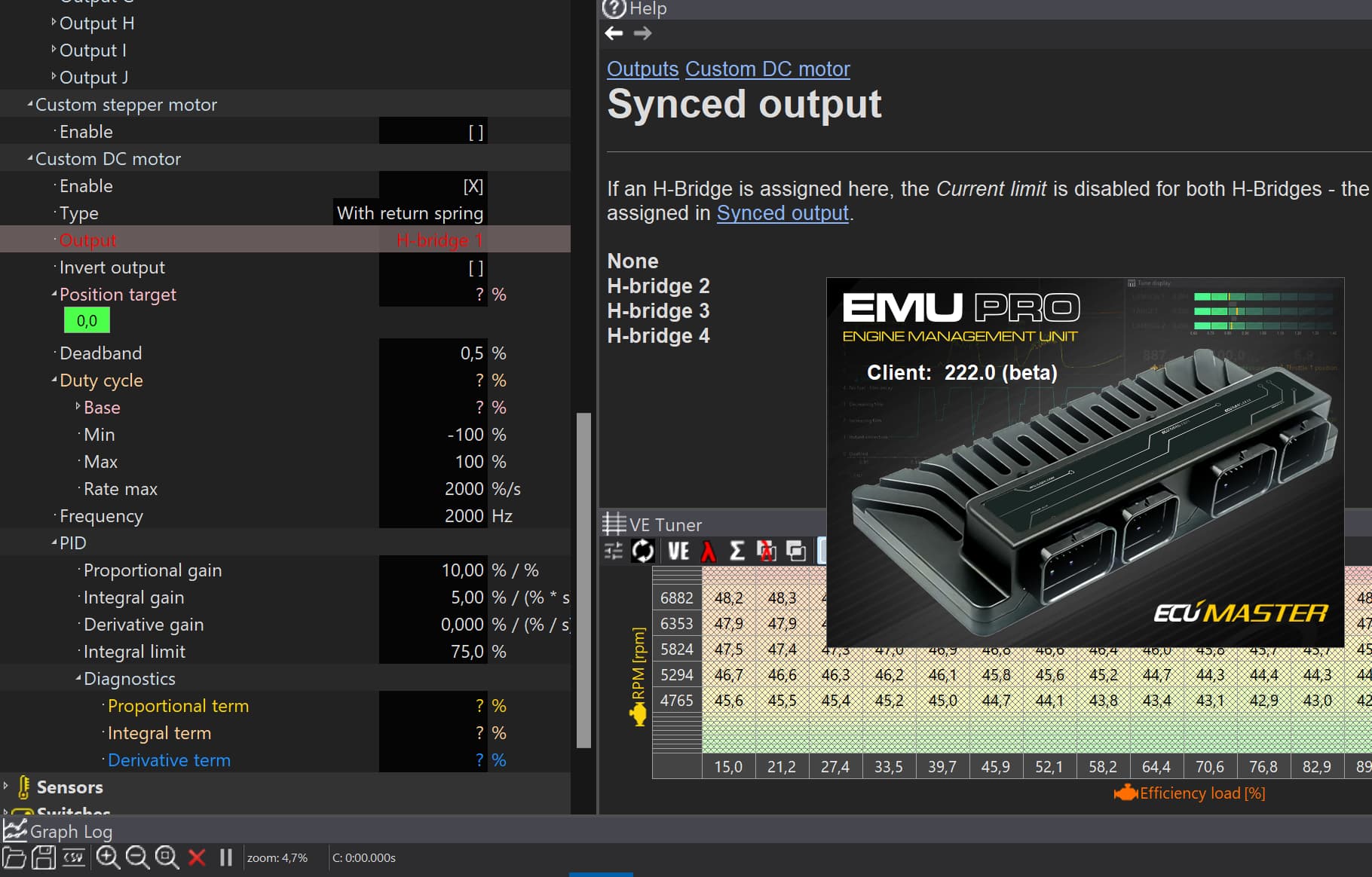Viewport: 1372px width, 877px height.
Task: Collapse Duty cycle node
Action: [54, 380]
